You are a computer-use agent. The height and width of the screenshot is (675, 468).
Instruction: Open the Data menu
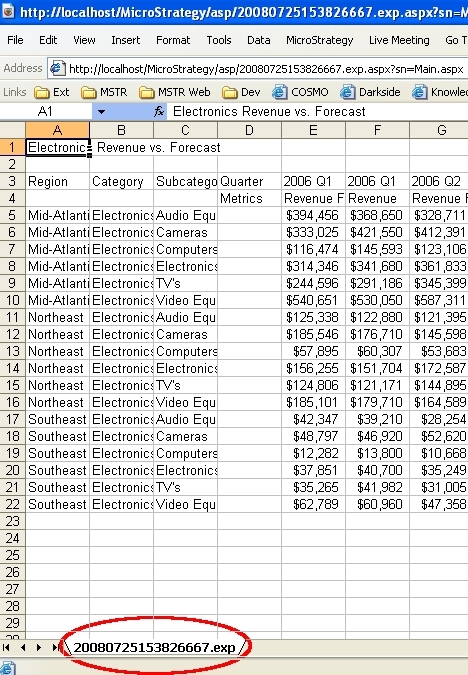click(258, 40)
